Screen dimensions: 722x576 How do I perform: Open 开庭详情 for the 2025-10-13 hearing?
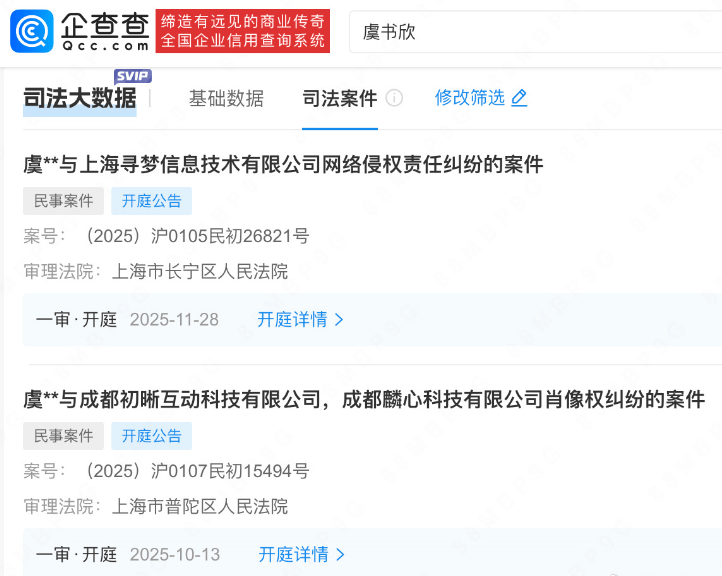[293, 554]
